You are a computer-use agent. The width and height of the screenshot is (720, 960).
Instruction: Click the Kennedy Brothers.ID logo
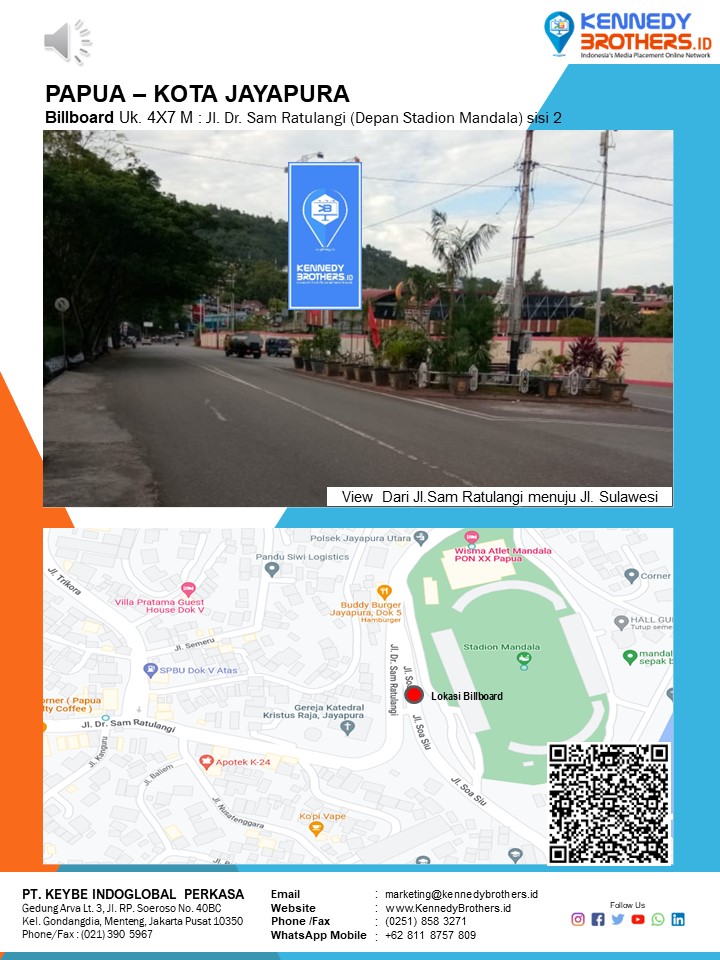628,35
